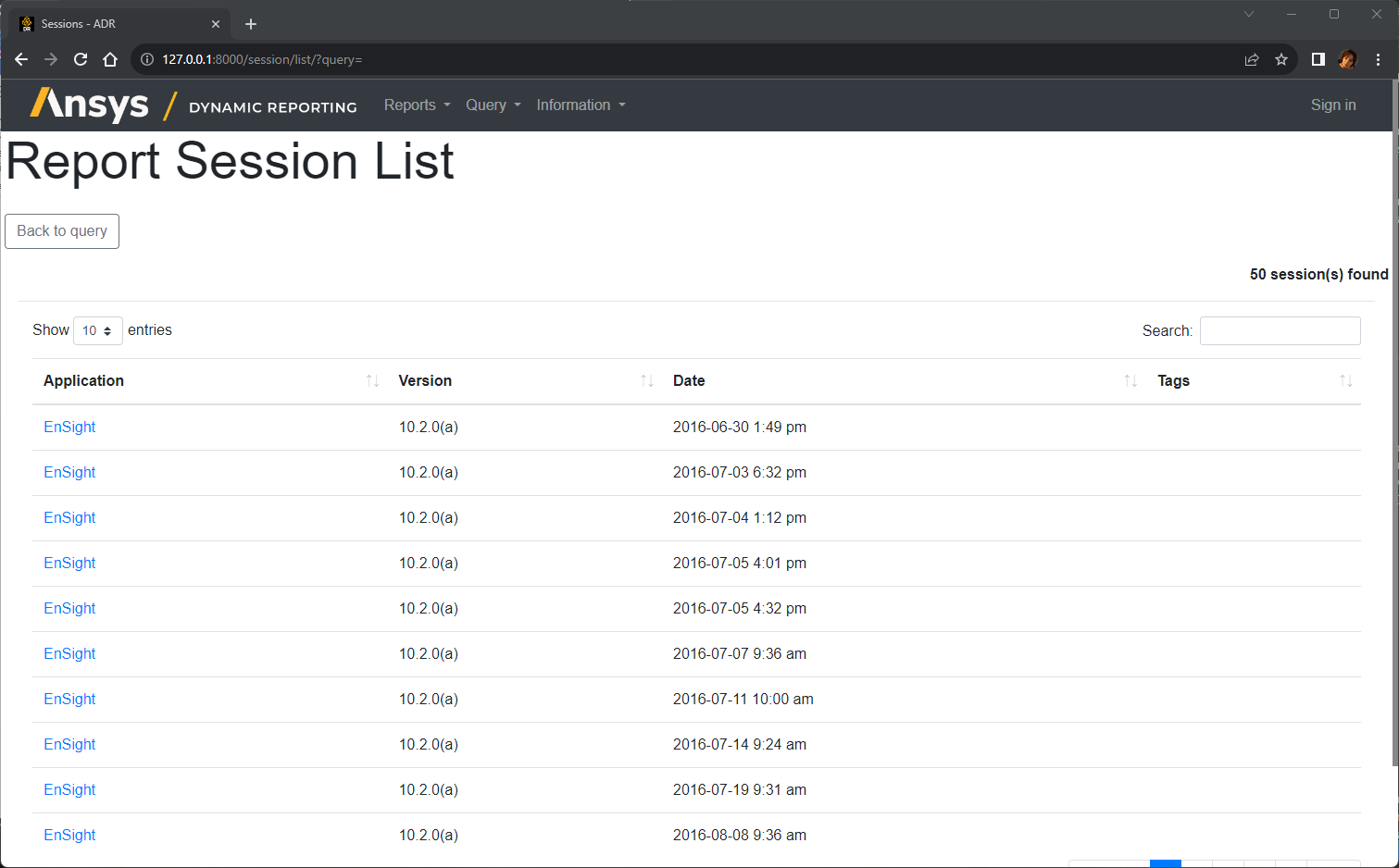The image size is (1399, 868).
Task: Open EnSight session dated 2016-06-30
Action: [x=69, y=428]
